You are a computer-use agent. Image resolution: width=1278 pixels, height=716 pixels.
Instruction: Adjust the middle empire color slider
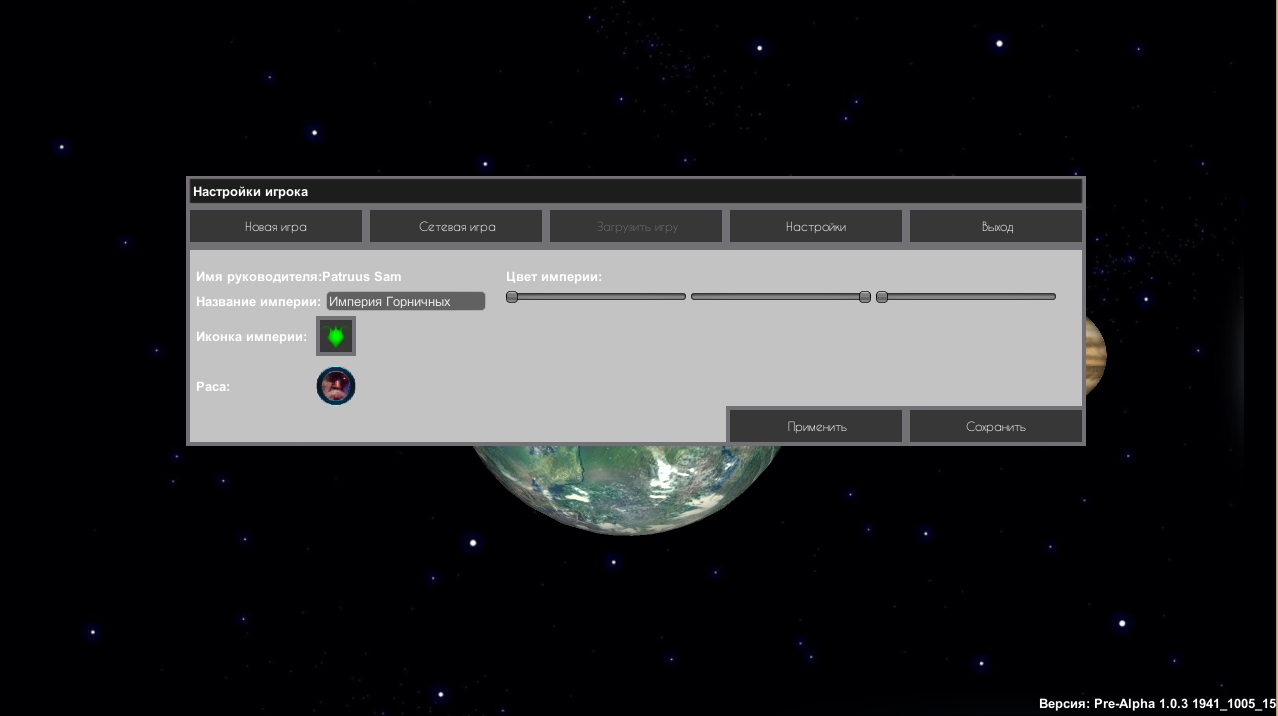[781, 297]
